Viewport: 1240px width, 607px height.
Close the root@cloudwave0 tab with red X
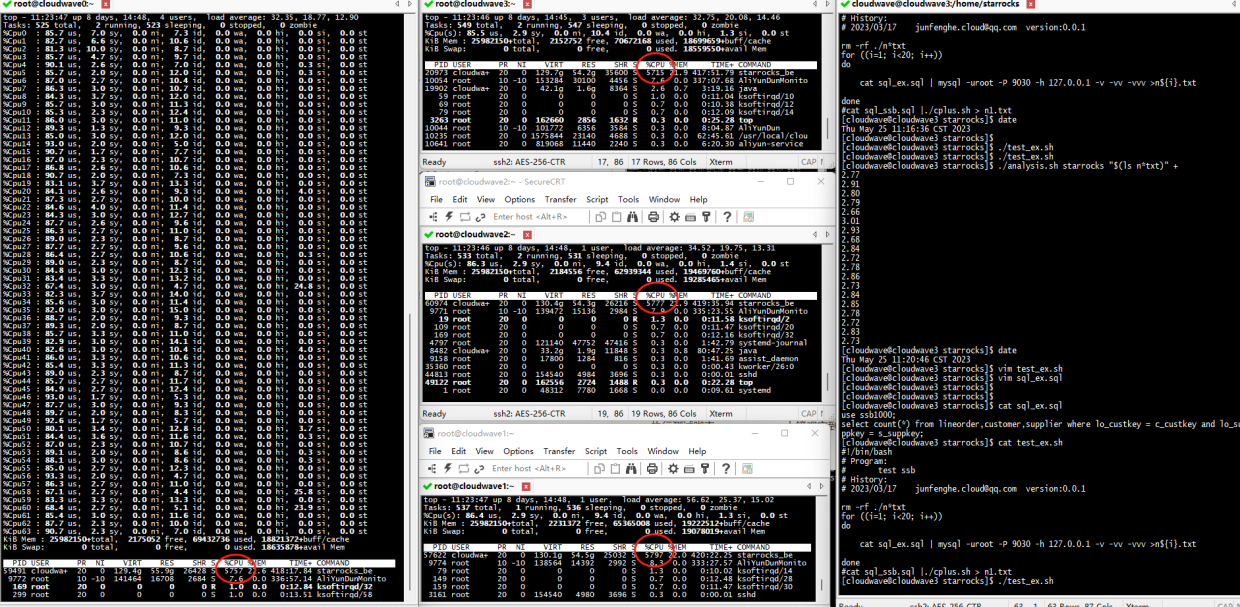coord(105,5)
